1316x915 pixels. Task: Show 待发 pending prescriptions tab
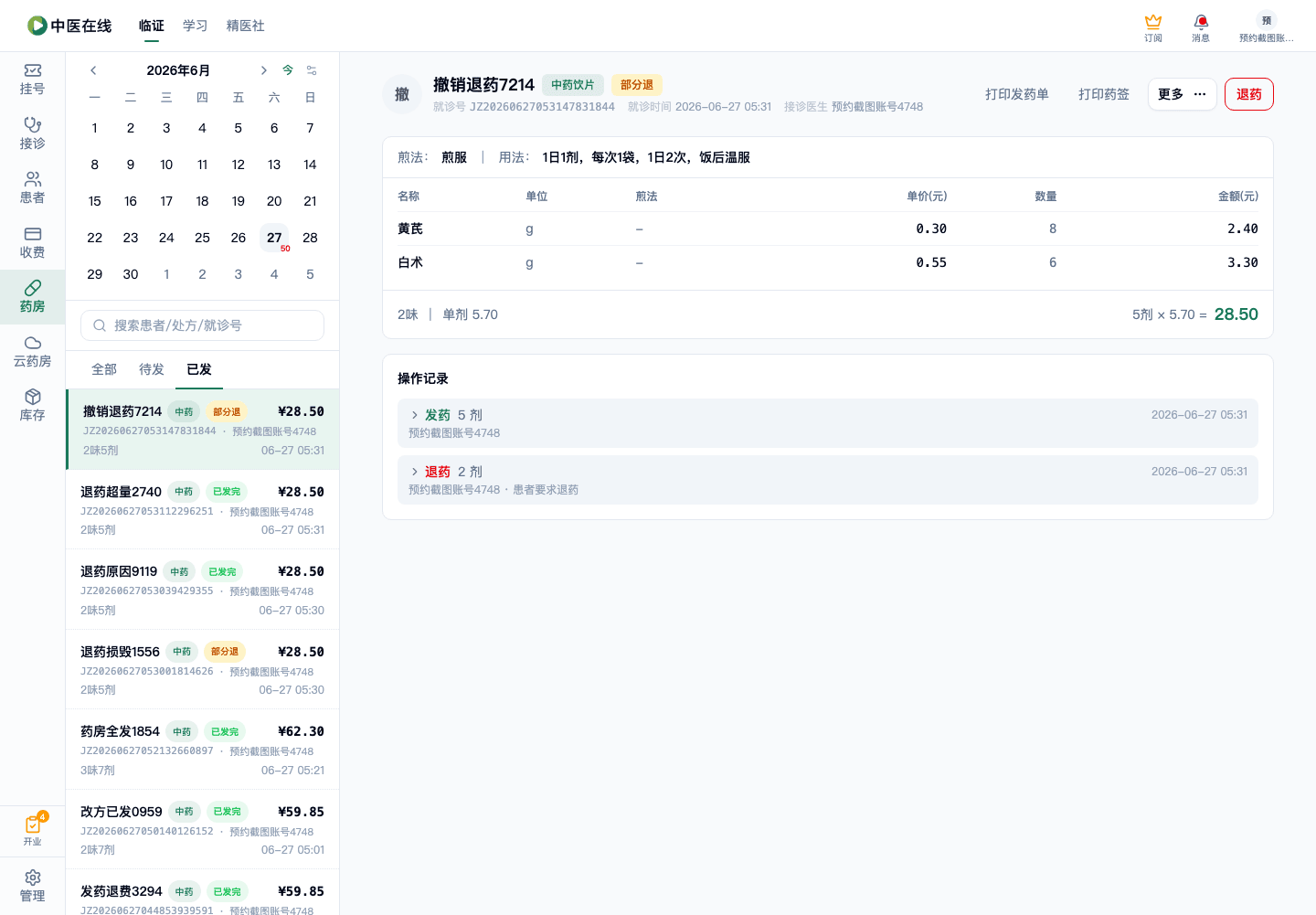152,369
